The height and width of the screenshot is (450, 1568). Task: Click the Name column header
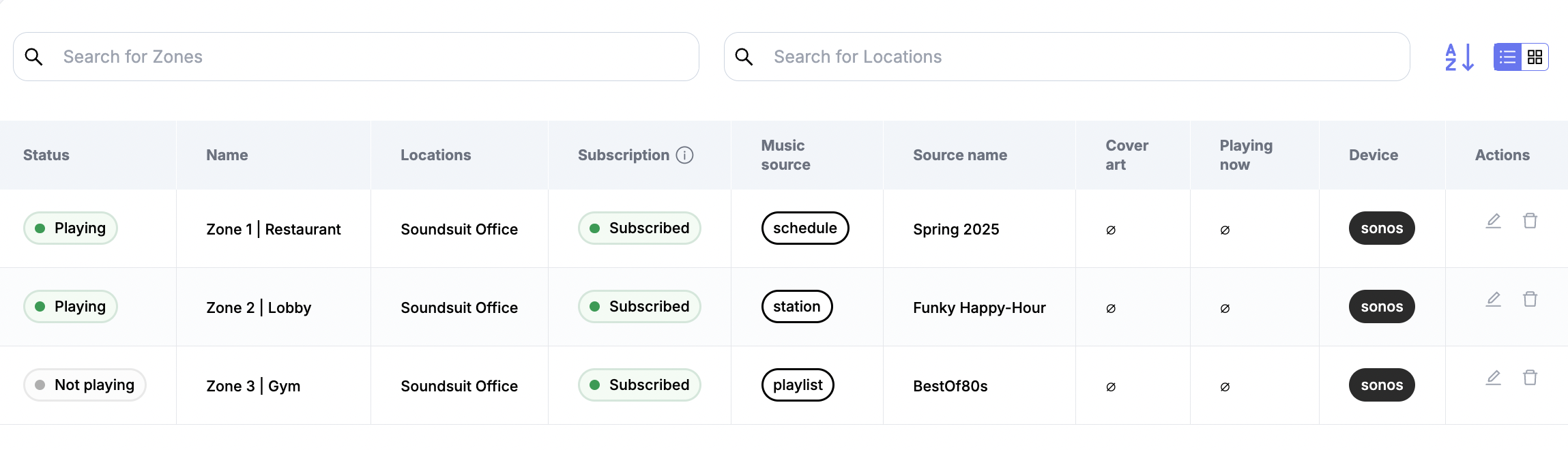pos(227,155)
